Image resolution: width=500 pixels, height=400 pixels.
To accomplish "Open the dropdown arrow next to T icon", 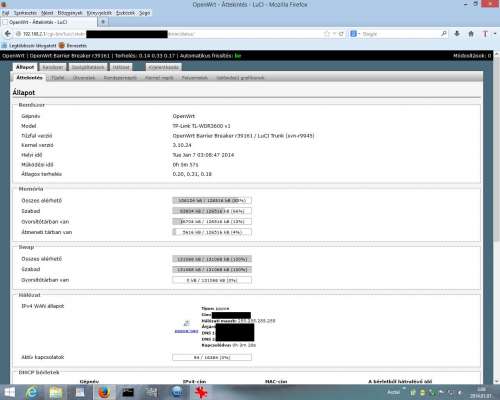I will pyautogui.click(x=495, y=34).
